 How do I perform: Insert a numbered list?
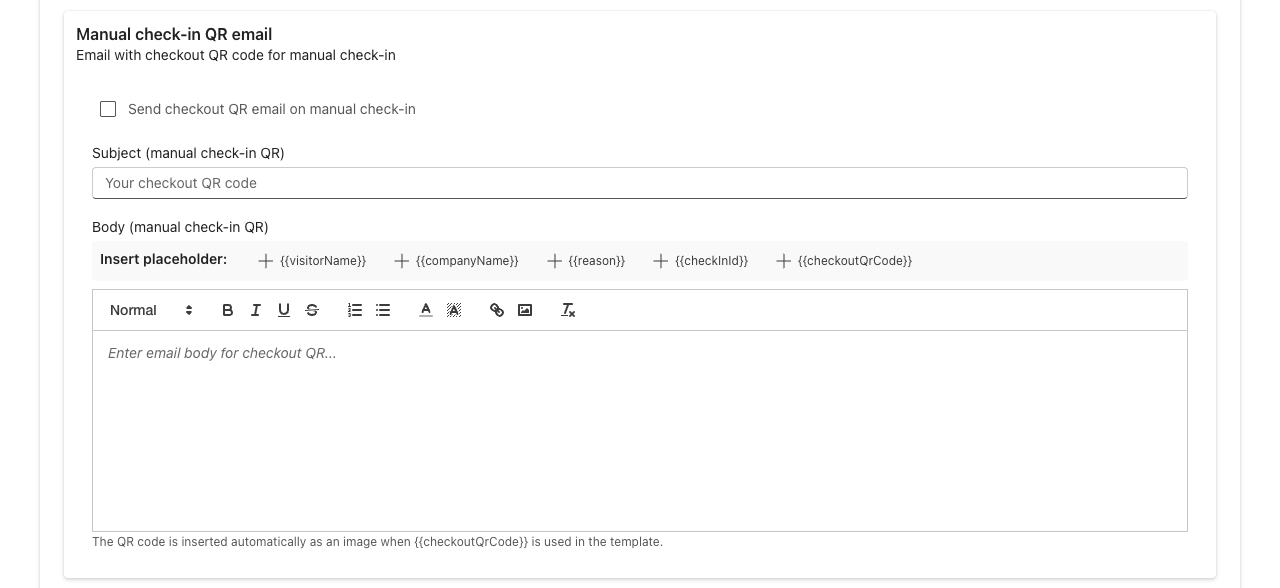(x=355, y=310)
